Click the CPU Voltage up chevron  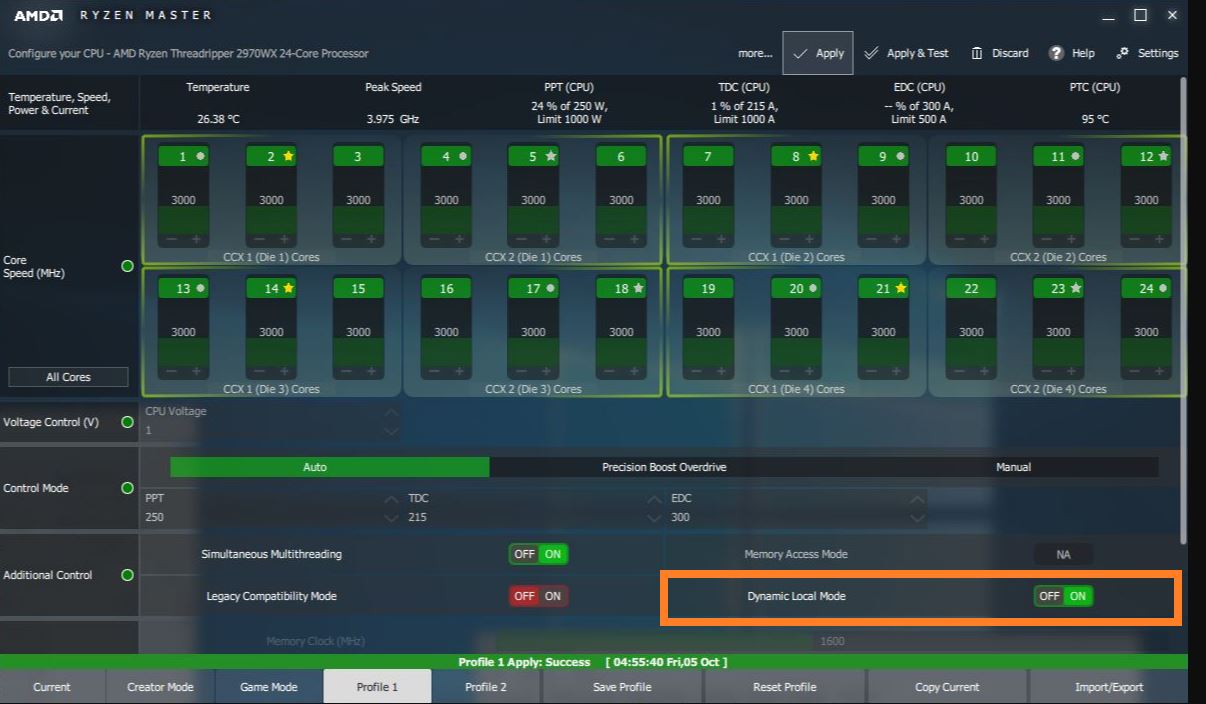pos(391,414)
